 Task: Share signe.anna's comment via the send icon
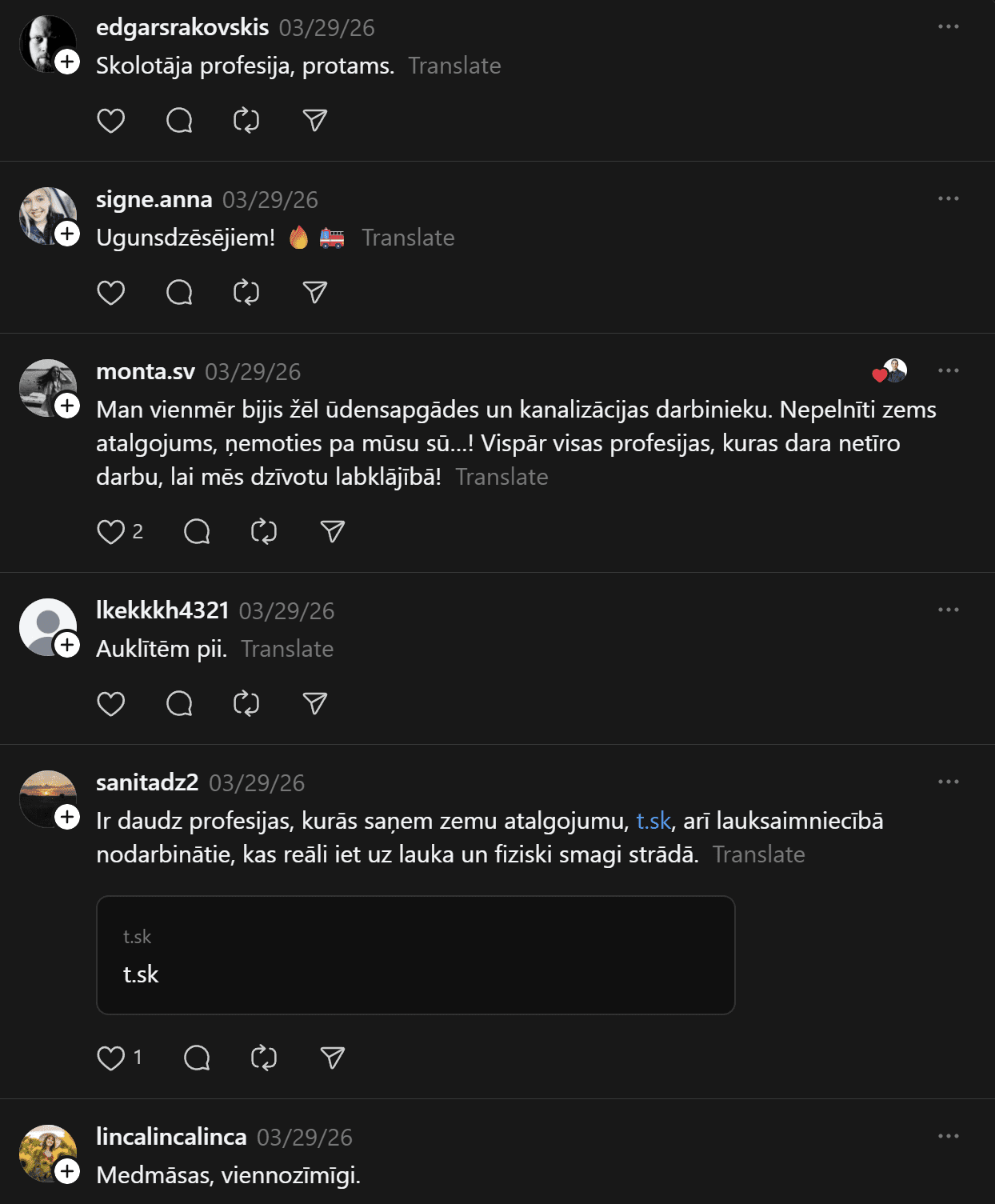(x=315, y=293)
